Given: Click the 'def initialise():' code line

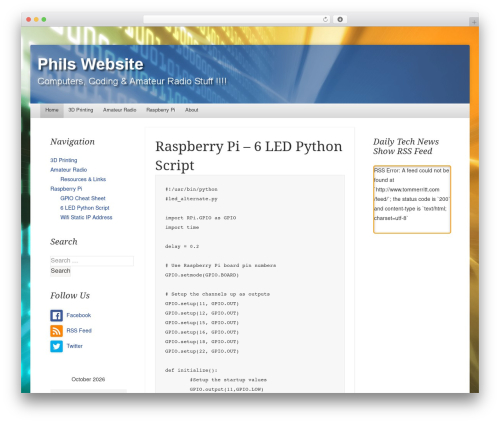Looking at the screenshot, I should point(191,371).
